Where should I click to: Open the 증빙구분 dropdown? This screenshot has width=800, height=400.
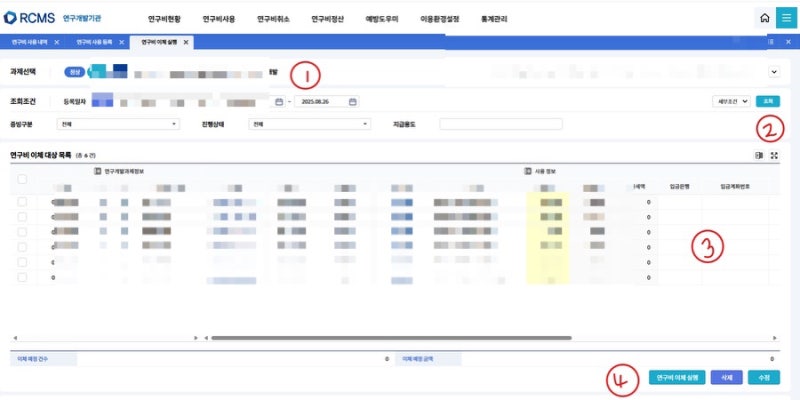[x=118, y=124]
